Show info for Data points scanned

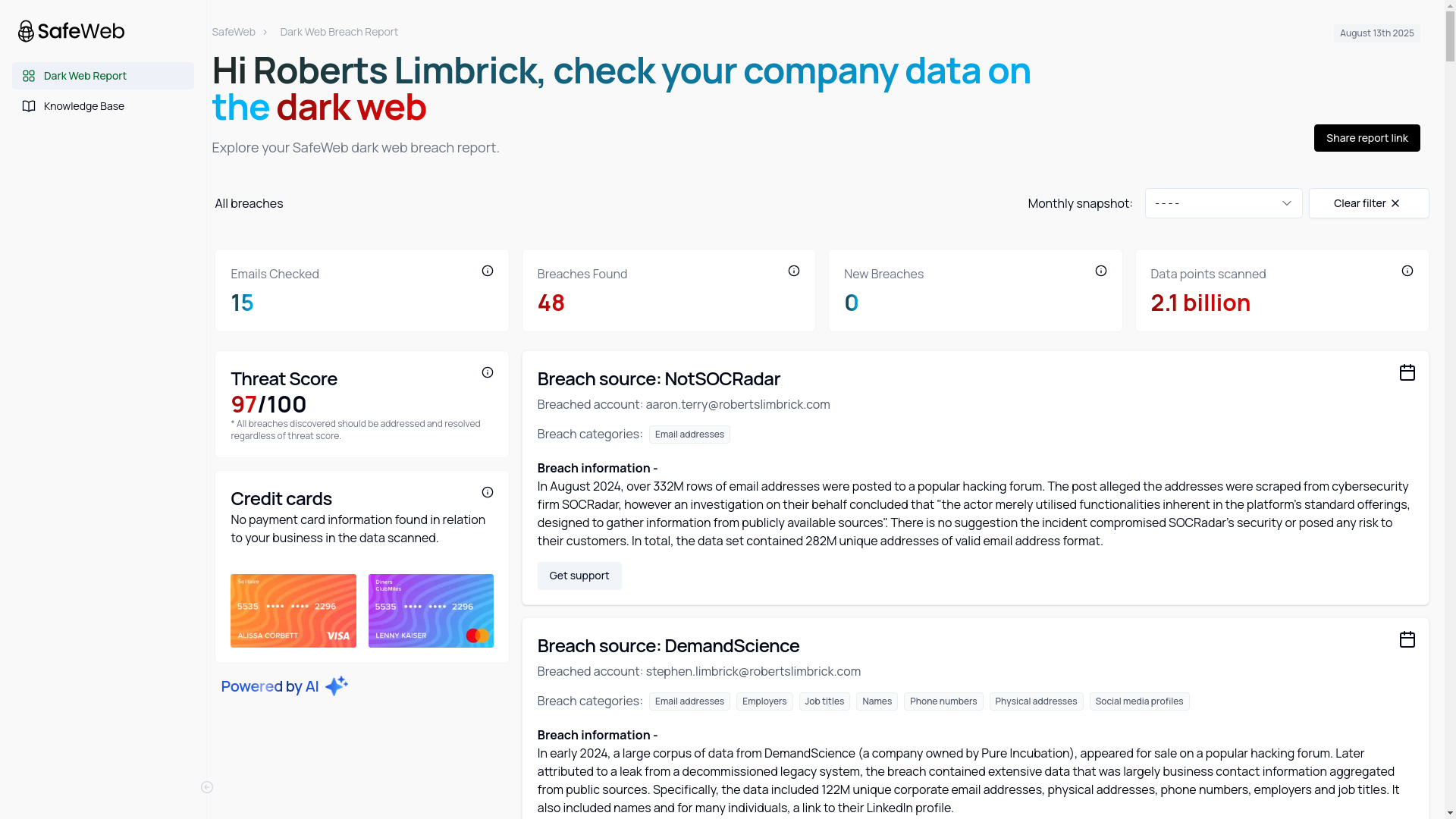pyautogui.click(x=1407, y=271)
